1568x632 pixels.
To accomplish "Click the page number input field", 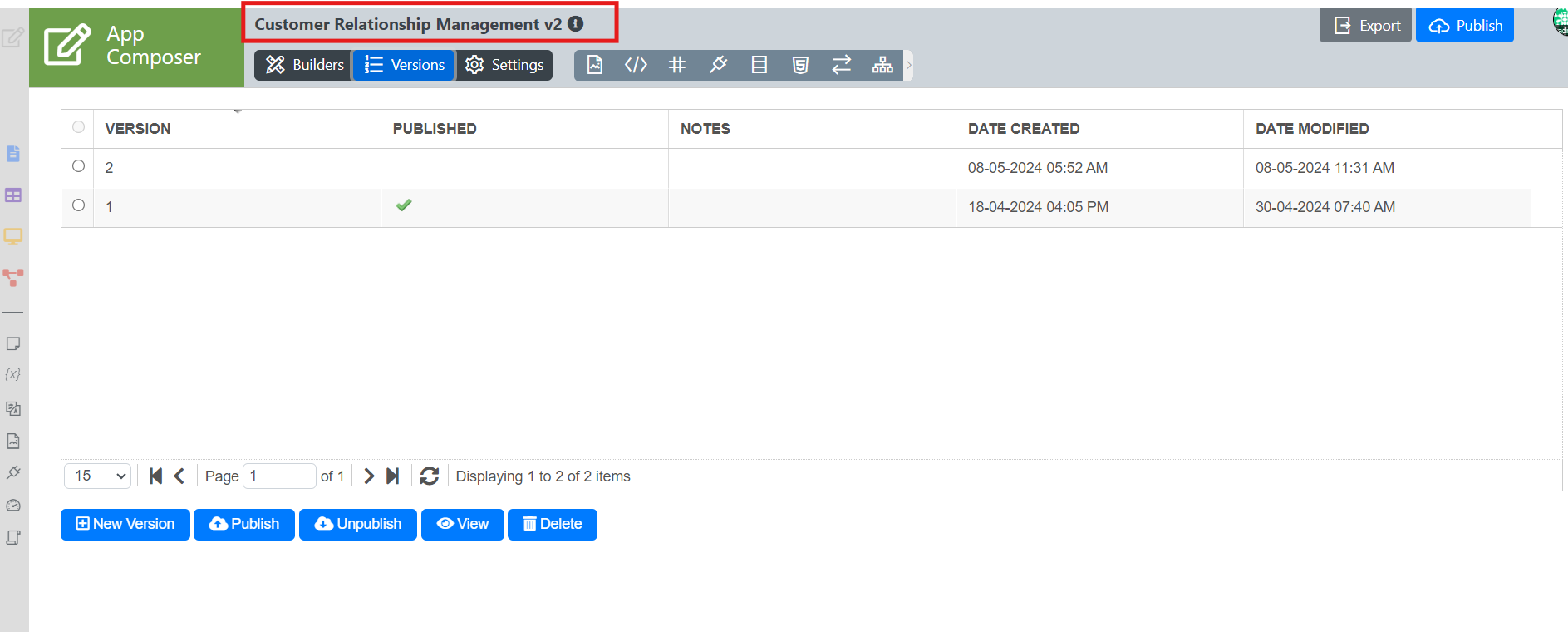I will tap(279, 476).
